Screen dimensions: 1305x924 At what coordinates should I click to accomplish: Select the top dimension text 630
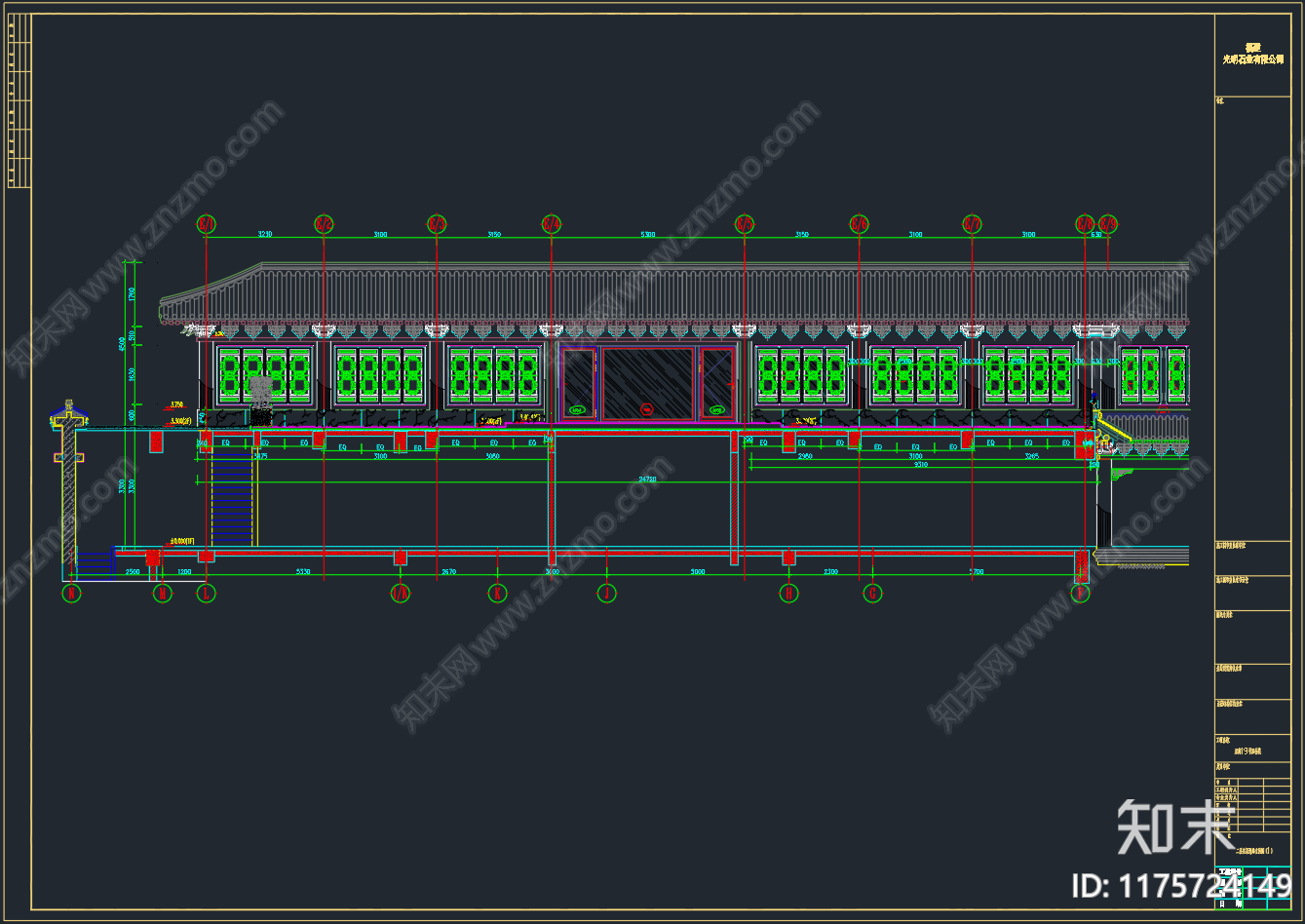click(x=1096, y=234)
